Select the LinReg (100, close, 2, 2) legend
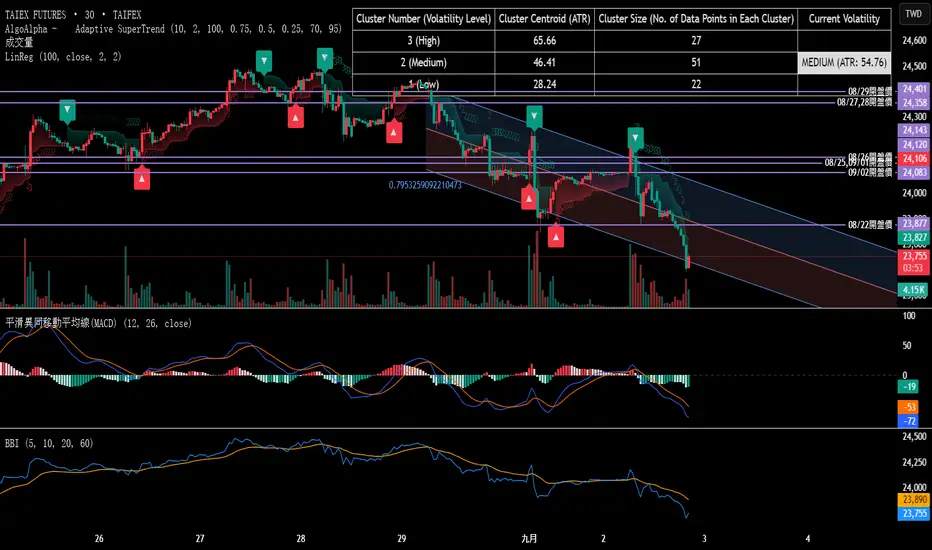This screenshot has height=550, width=932. [x=63, y=56]
